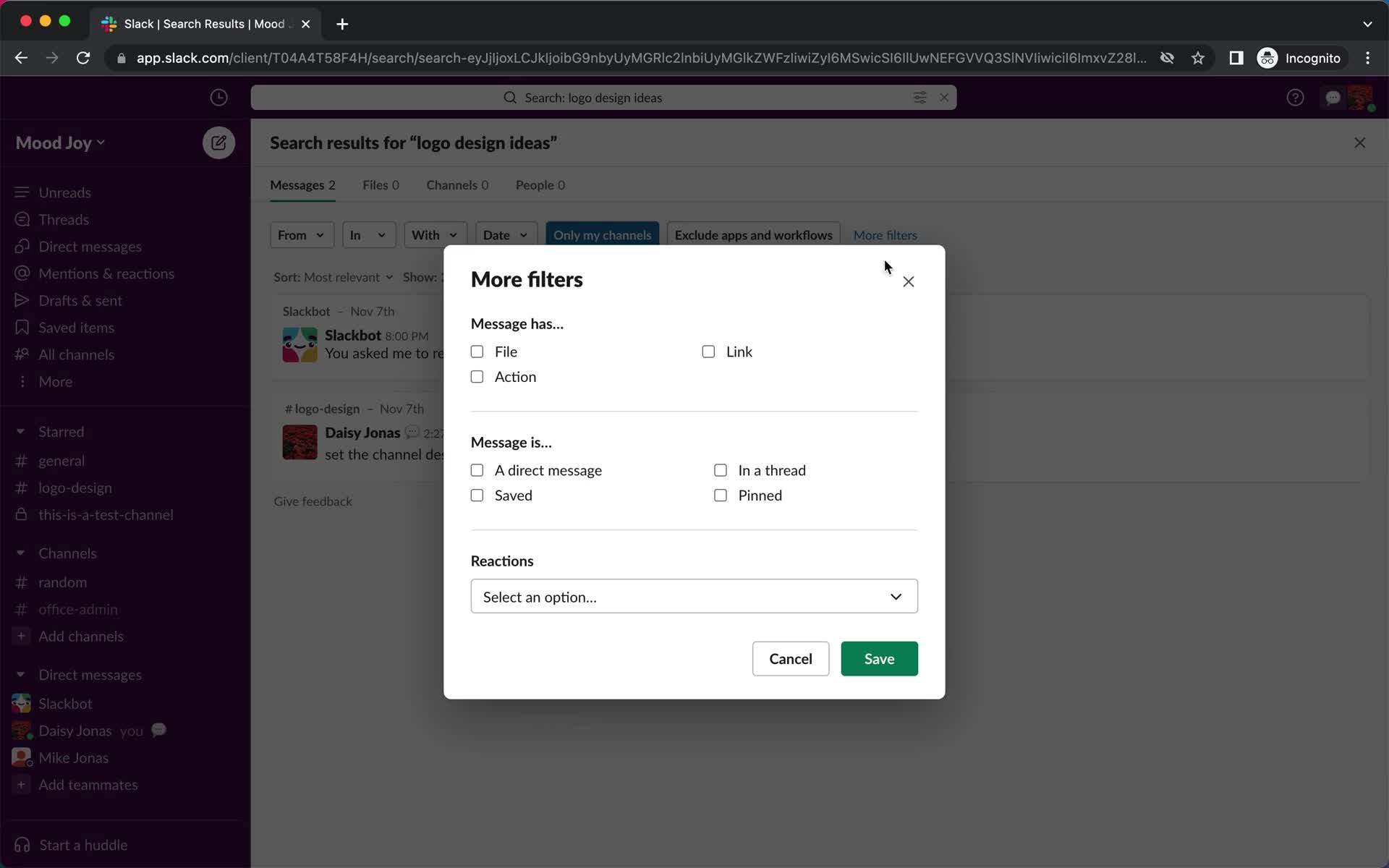Open the history/clock icon panel
This screenshot has width=1389, height=868.
tap(219, 97)
